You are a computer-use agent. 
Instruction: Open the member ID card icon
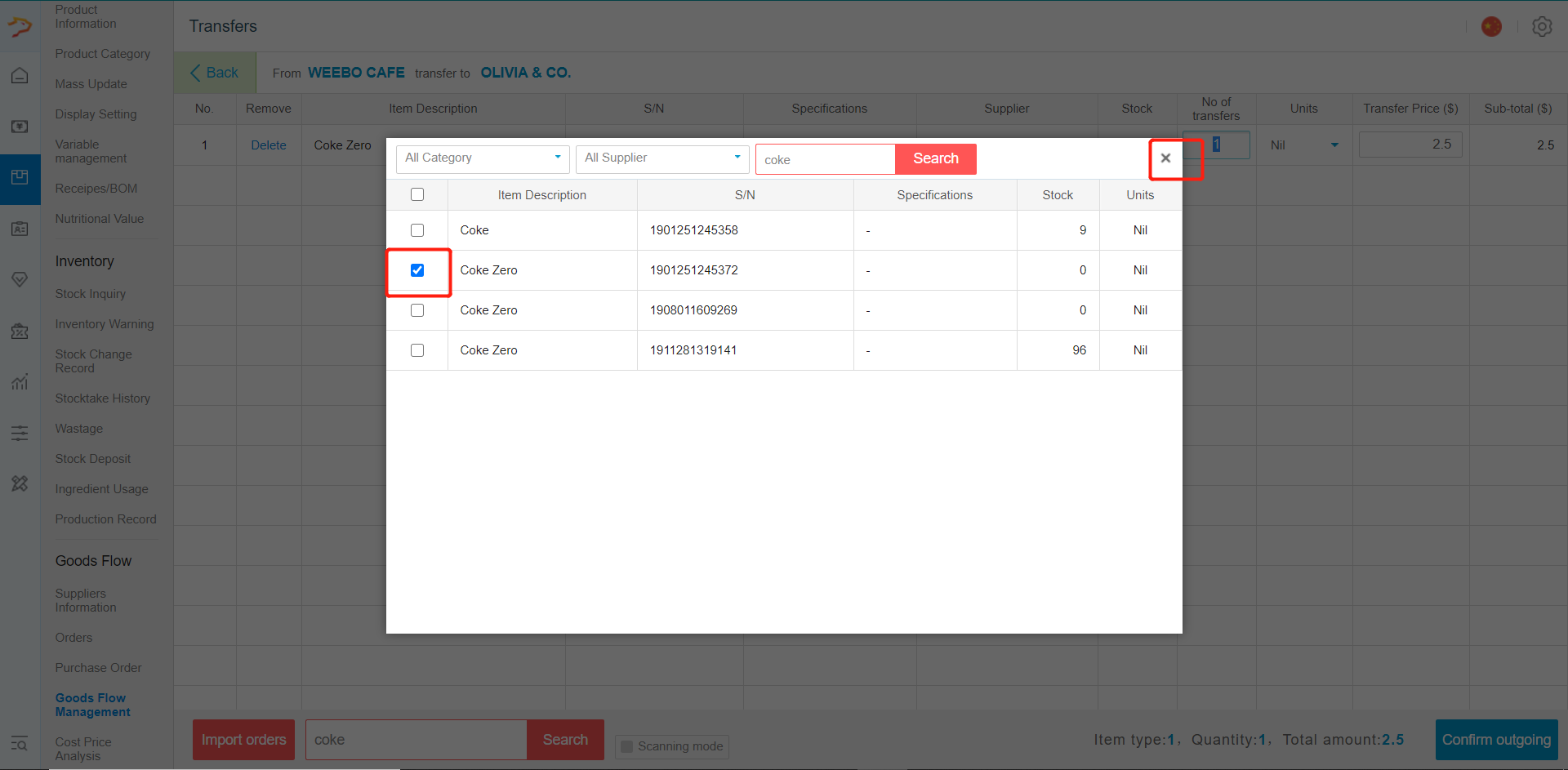[x=20, y=229]
